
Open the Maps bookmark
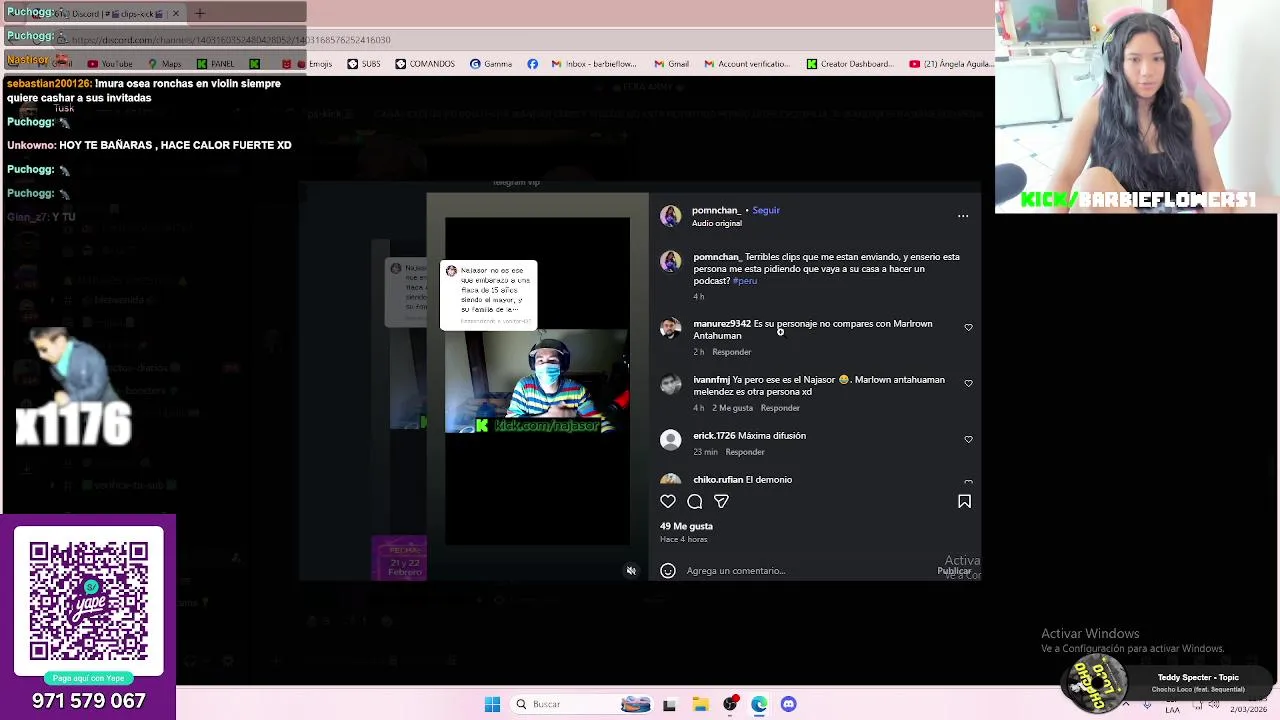click(163, 64)
